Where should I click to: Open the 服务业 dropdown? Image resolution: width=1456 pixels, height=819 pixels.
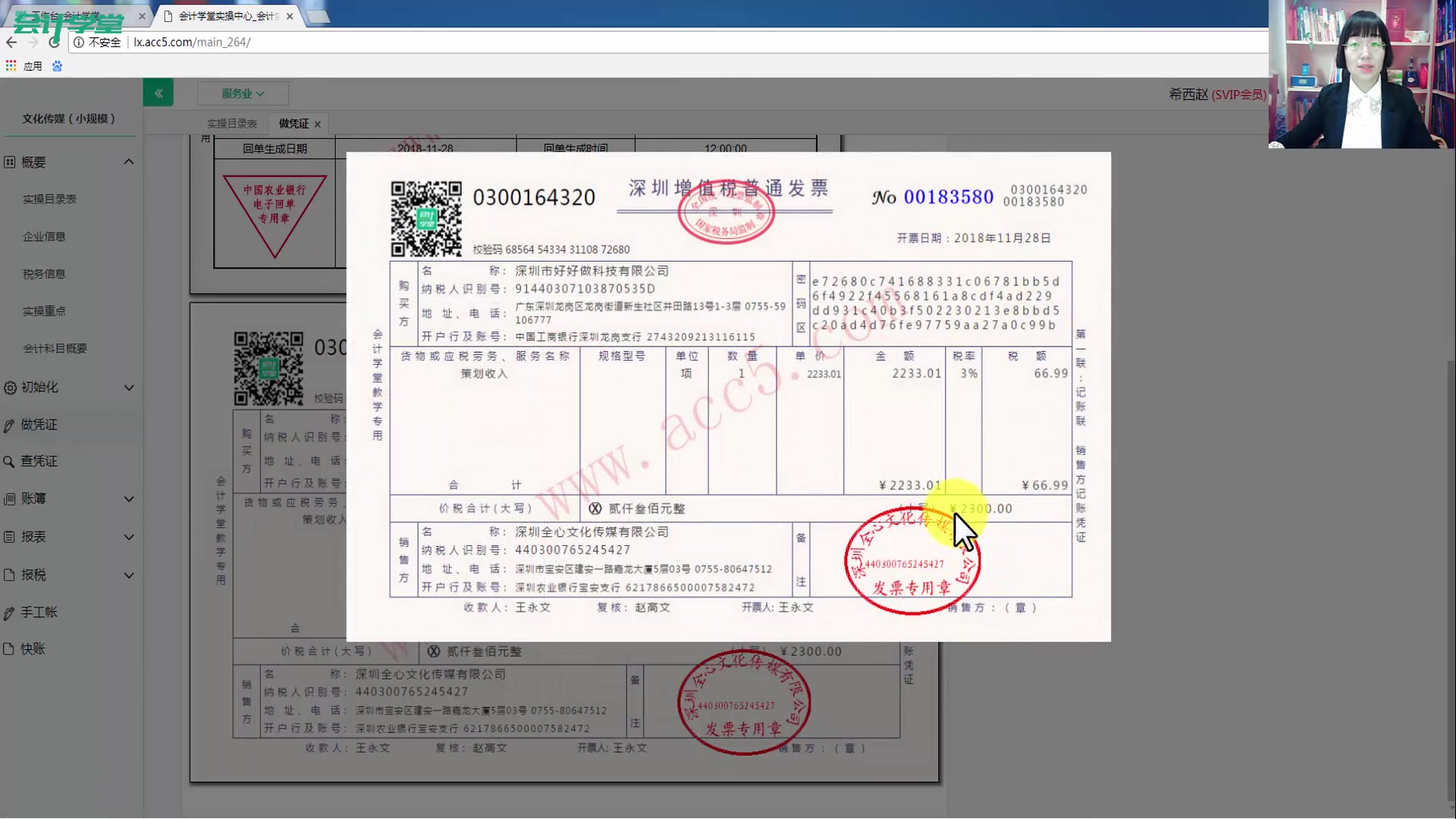coord(243,93)
